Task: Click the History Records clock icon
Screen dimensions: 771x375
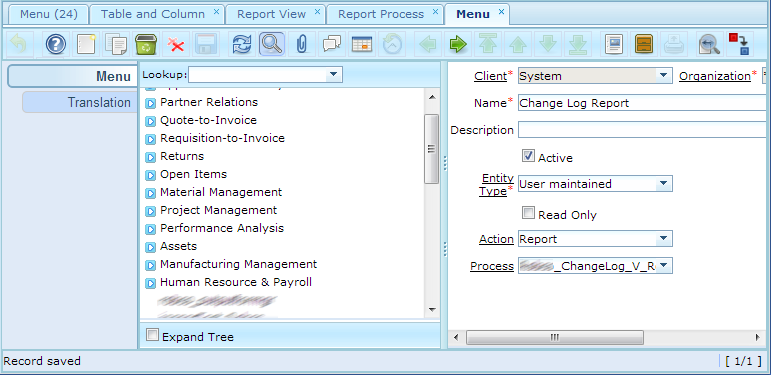Action: [x=392, y=45]
